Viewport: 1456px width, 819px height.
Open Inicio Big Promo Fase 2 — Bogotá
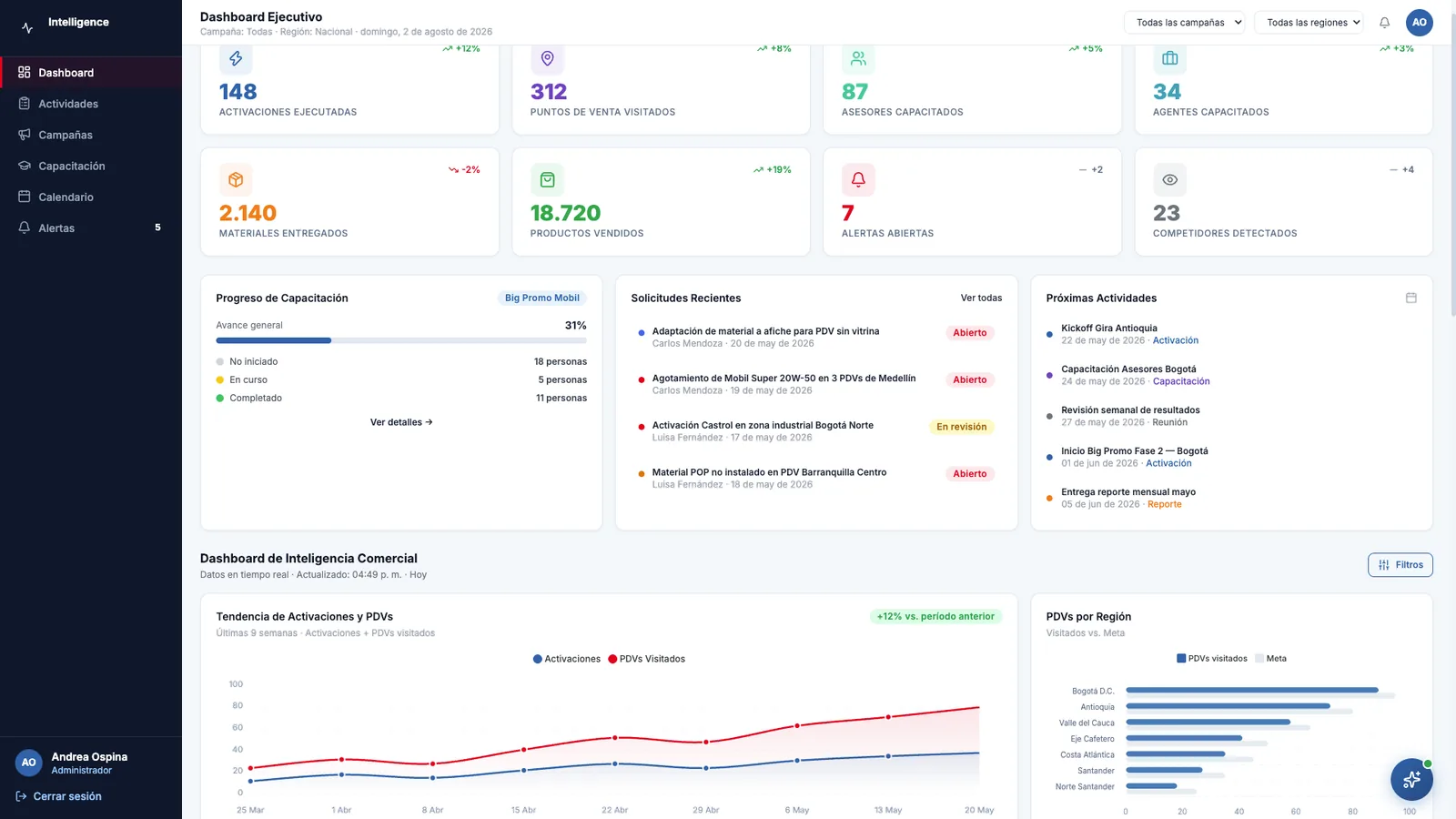[x=1231, y=457]
